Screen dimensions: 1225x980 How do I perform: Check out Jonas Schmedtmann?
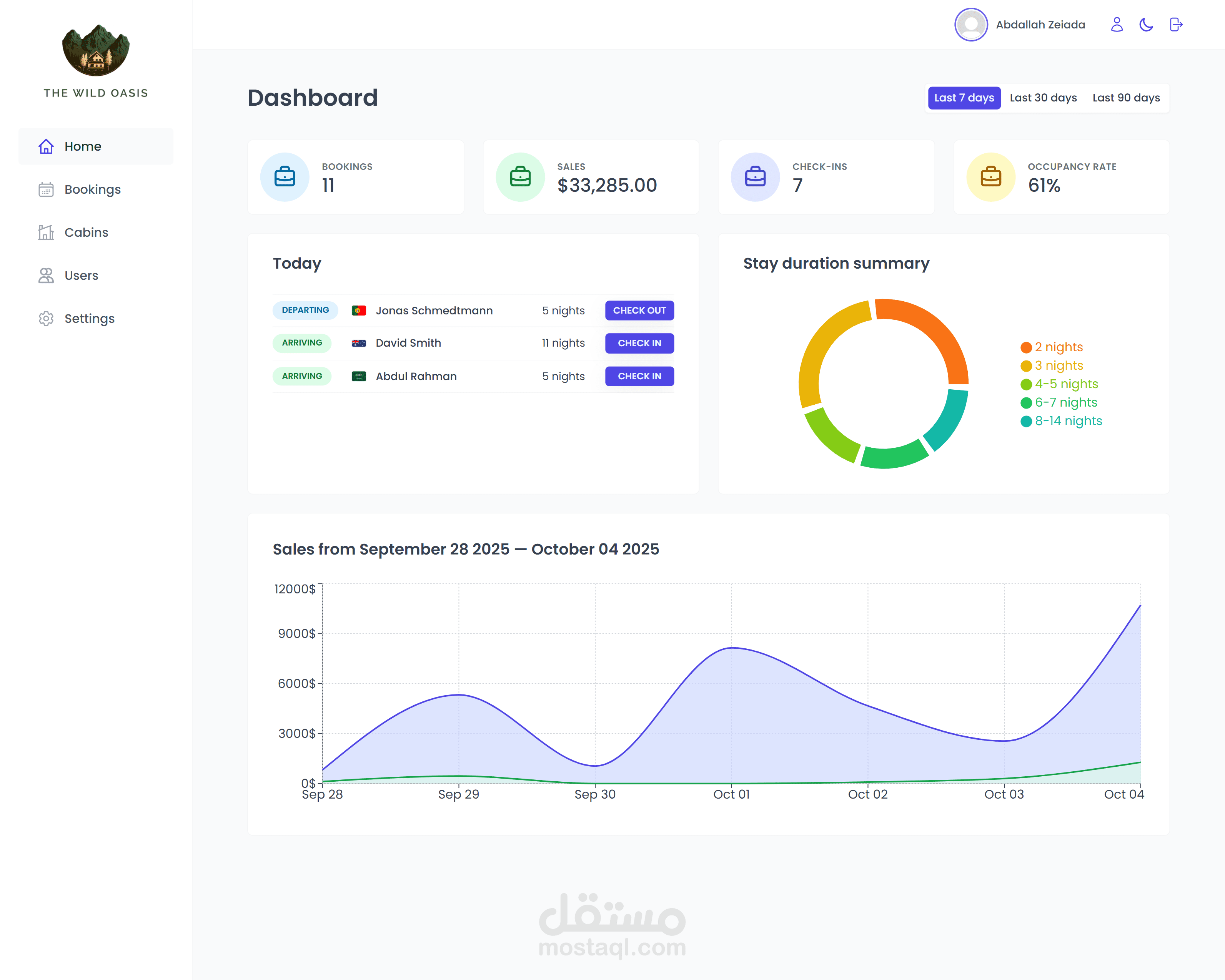point(639,311)
